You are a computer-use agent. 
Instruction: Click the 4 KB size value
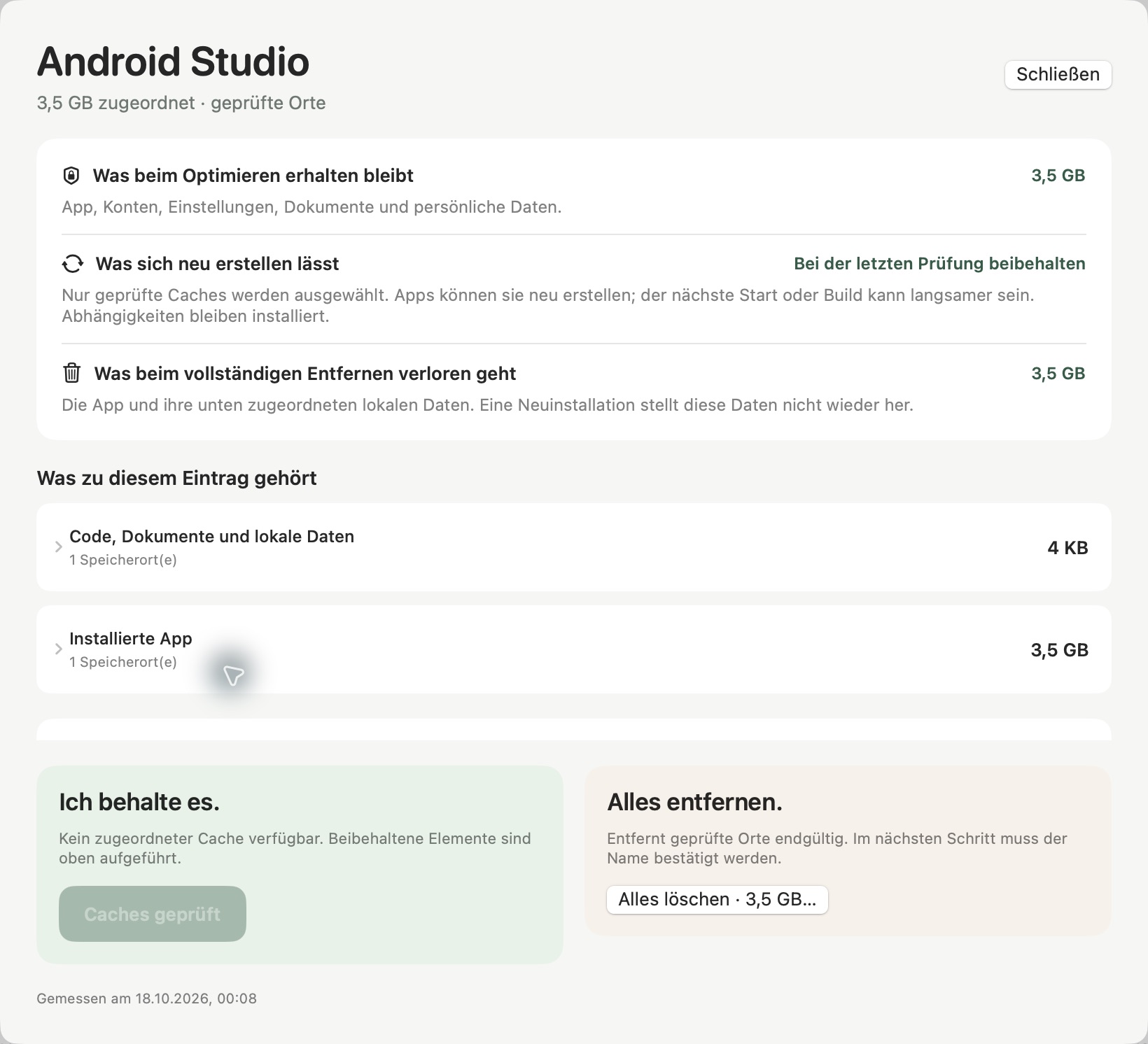pyautogui.click(x=1067, y=548)
